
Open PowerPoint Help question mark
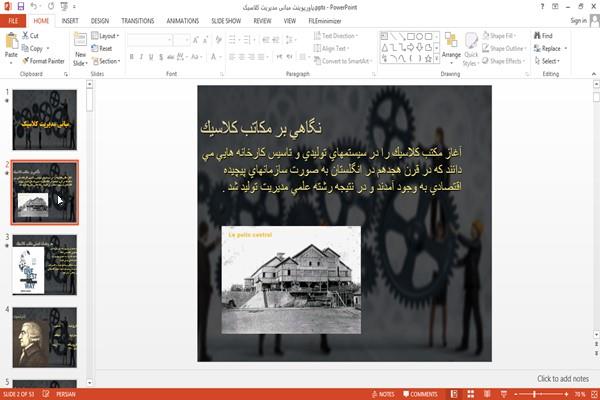coord(542,7)
